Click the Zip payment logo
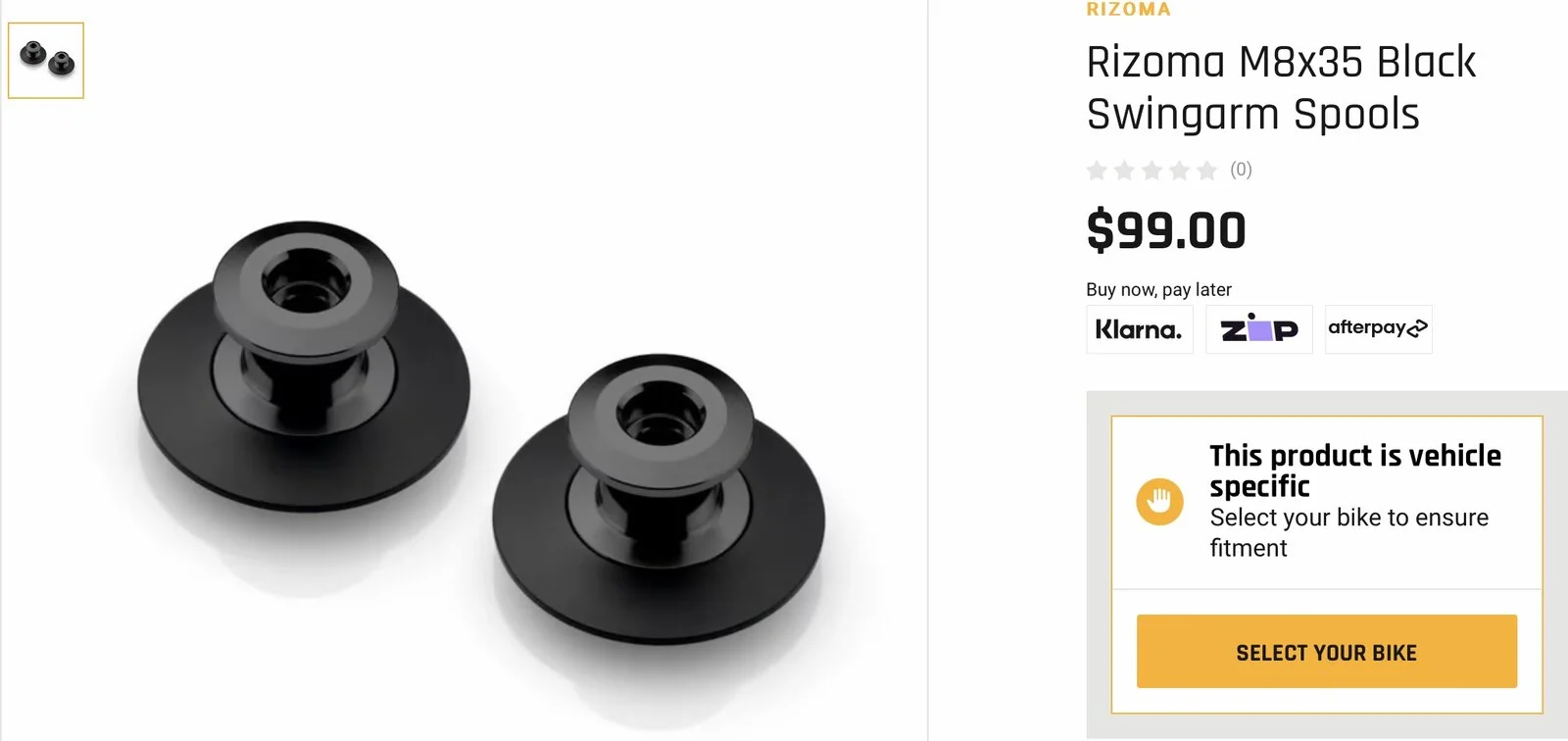 tap(1259, 329)
